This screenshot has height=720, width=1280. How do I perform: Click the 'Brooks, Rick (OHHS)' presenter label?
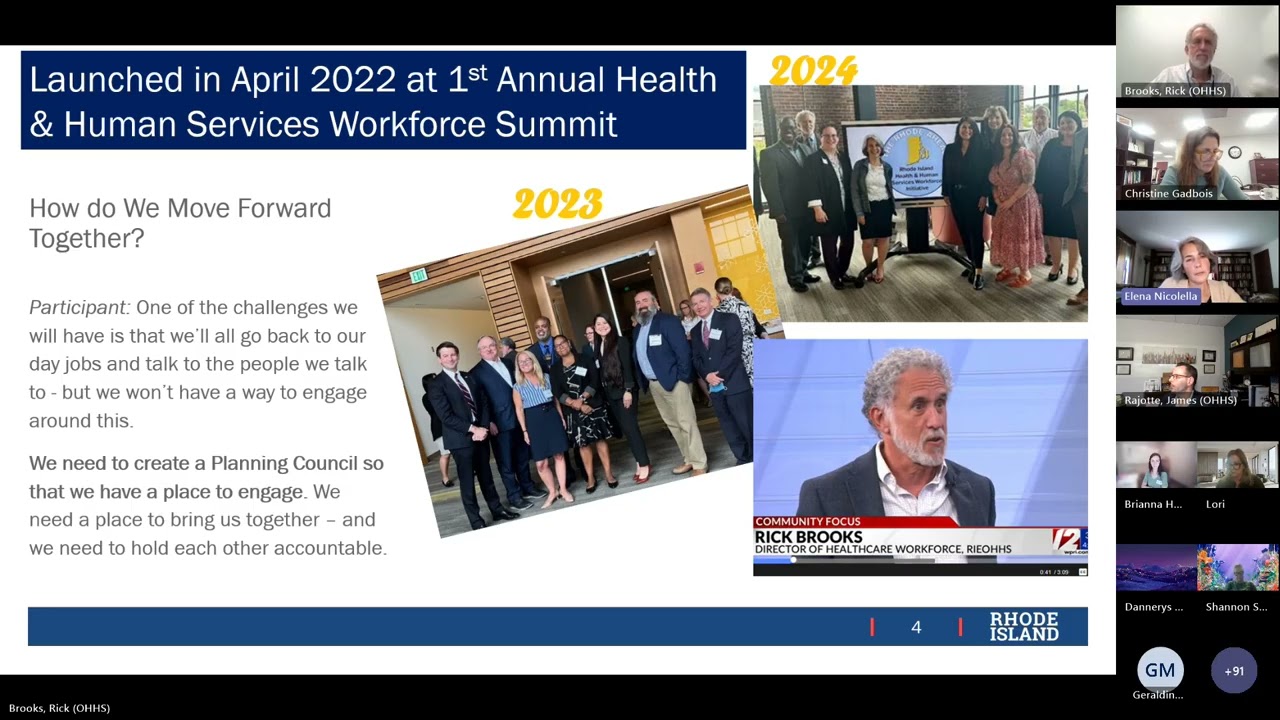click(x=59, y=708)
